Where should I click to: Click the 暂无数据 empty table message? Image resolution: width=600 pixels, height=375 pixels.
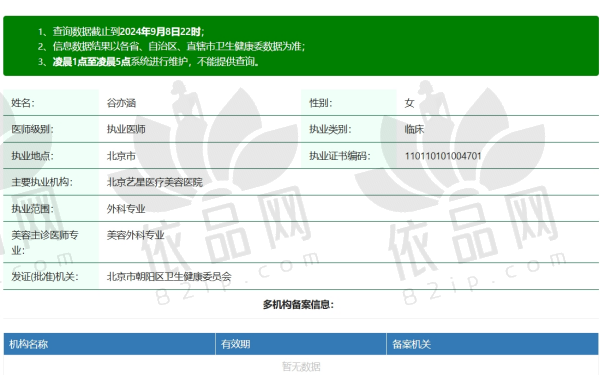click(x=301, y=367)
